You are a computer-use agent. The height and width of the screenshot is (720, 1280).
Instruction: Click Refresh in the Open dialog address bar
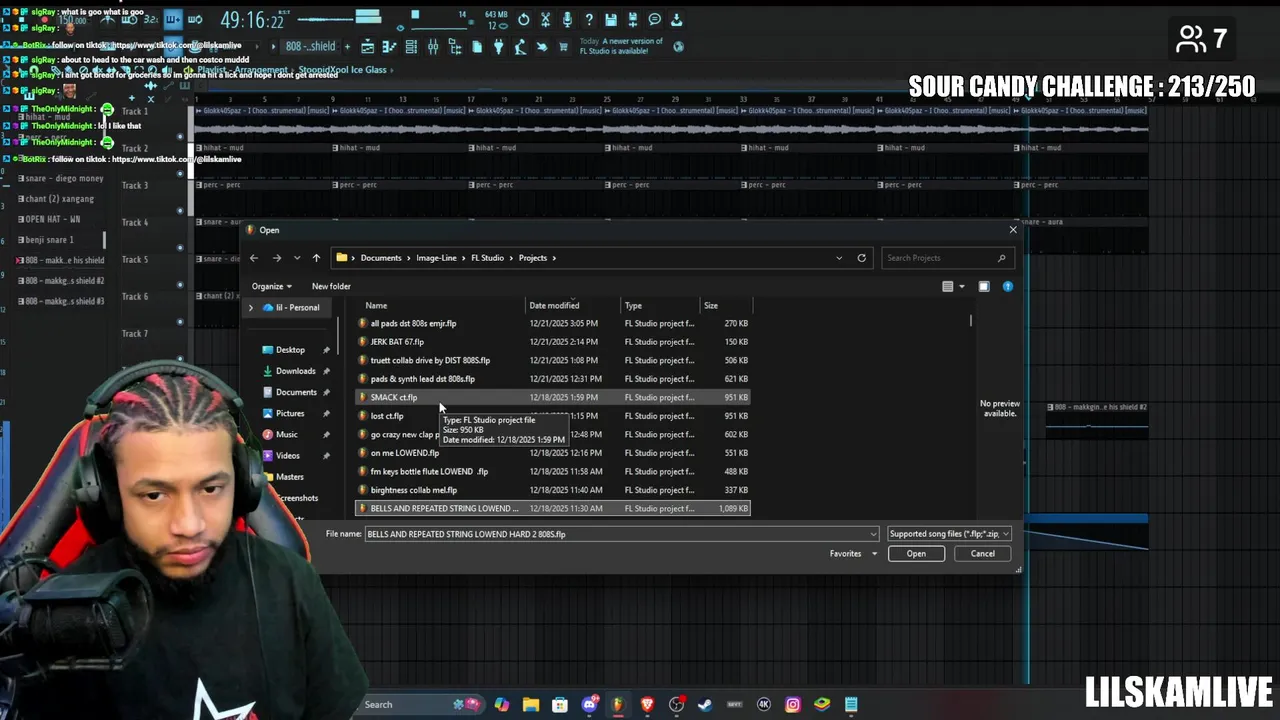click(861, 258)
